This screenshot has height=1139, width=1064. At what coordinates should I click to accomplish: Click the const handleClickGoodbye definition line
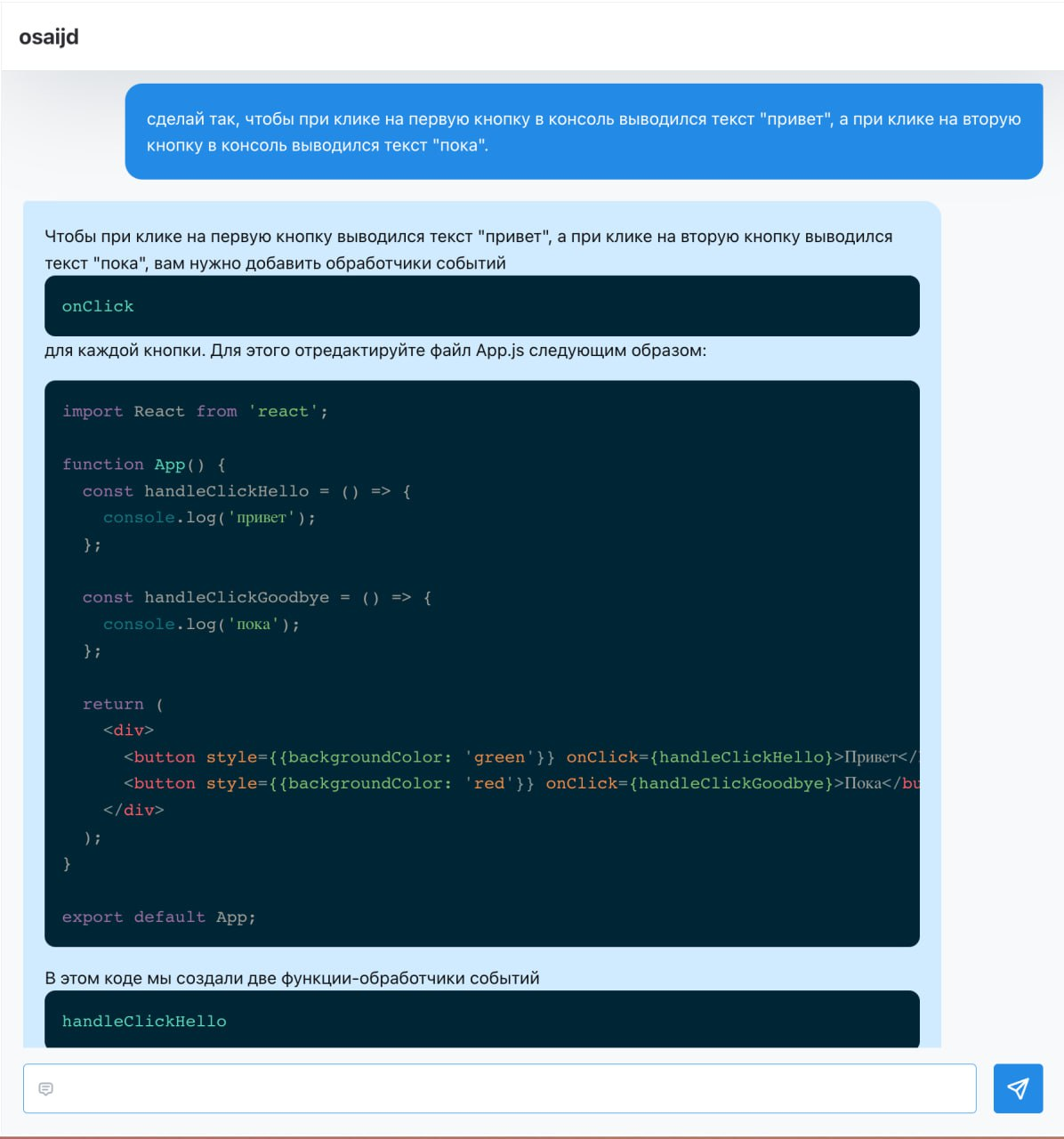click(256, 598)
